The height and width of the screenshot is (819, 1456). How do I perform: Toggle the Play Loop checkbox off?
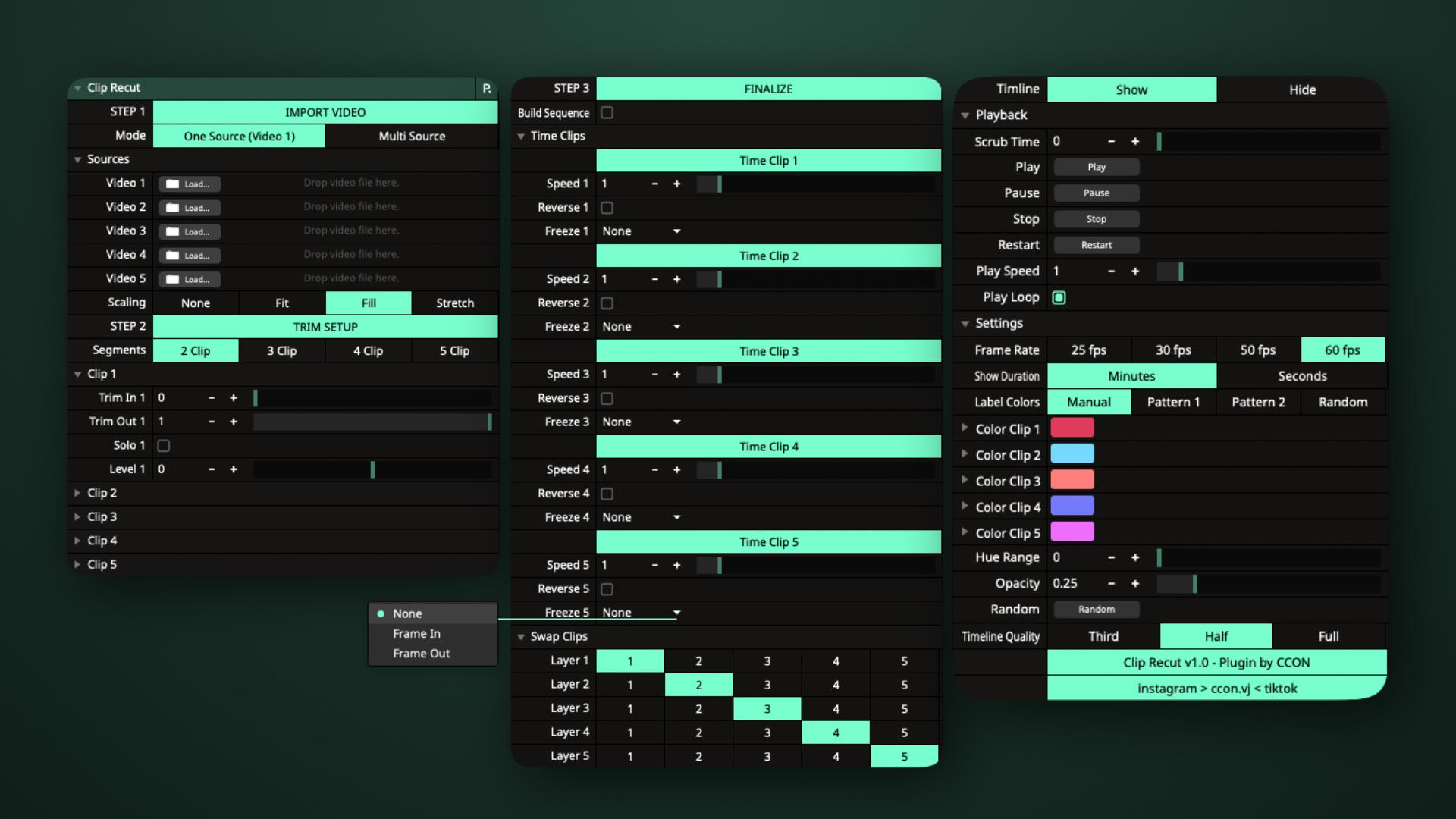pyautogui.click(x=1059, y=298)
